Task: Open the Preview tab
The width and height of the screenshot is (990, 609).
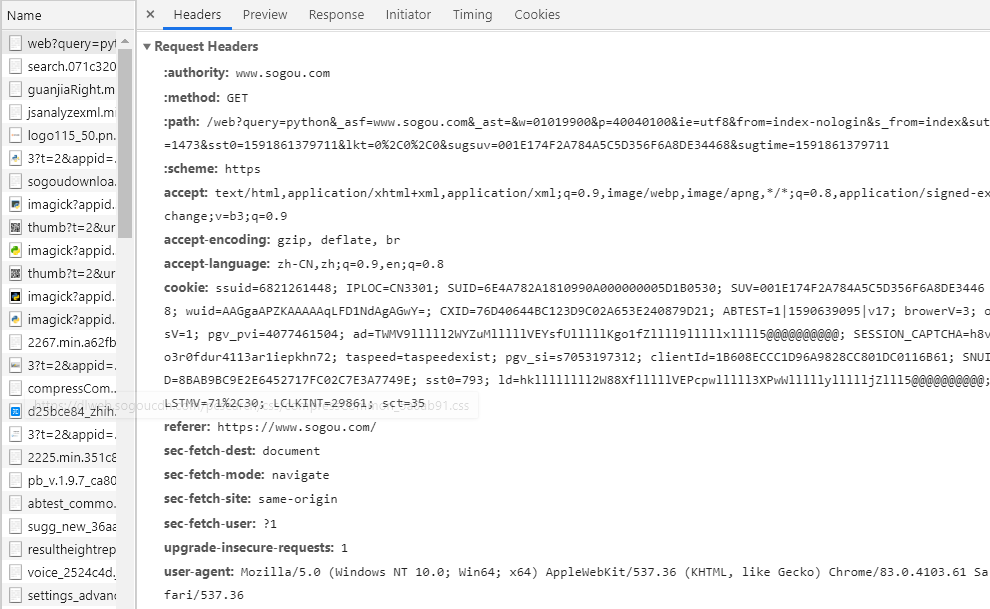Action: 265,15
